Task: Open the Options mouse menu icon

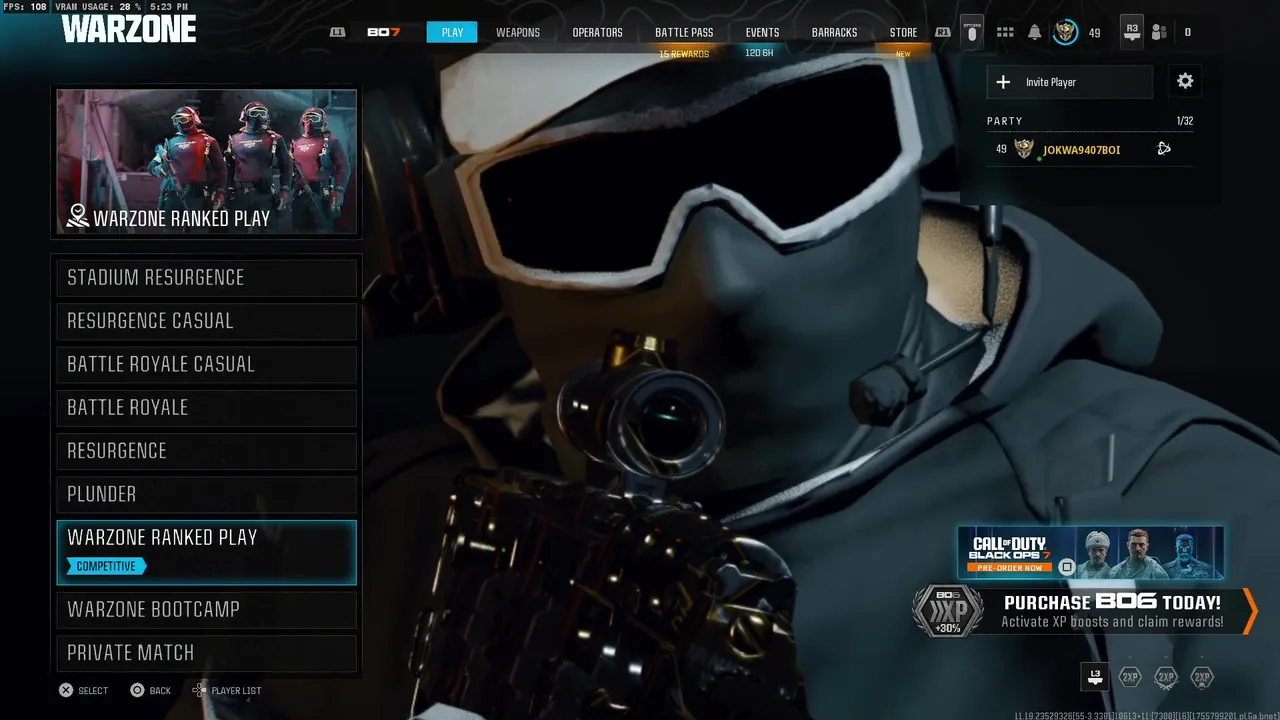Action: tap(971, 31)
